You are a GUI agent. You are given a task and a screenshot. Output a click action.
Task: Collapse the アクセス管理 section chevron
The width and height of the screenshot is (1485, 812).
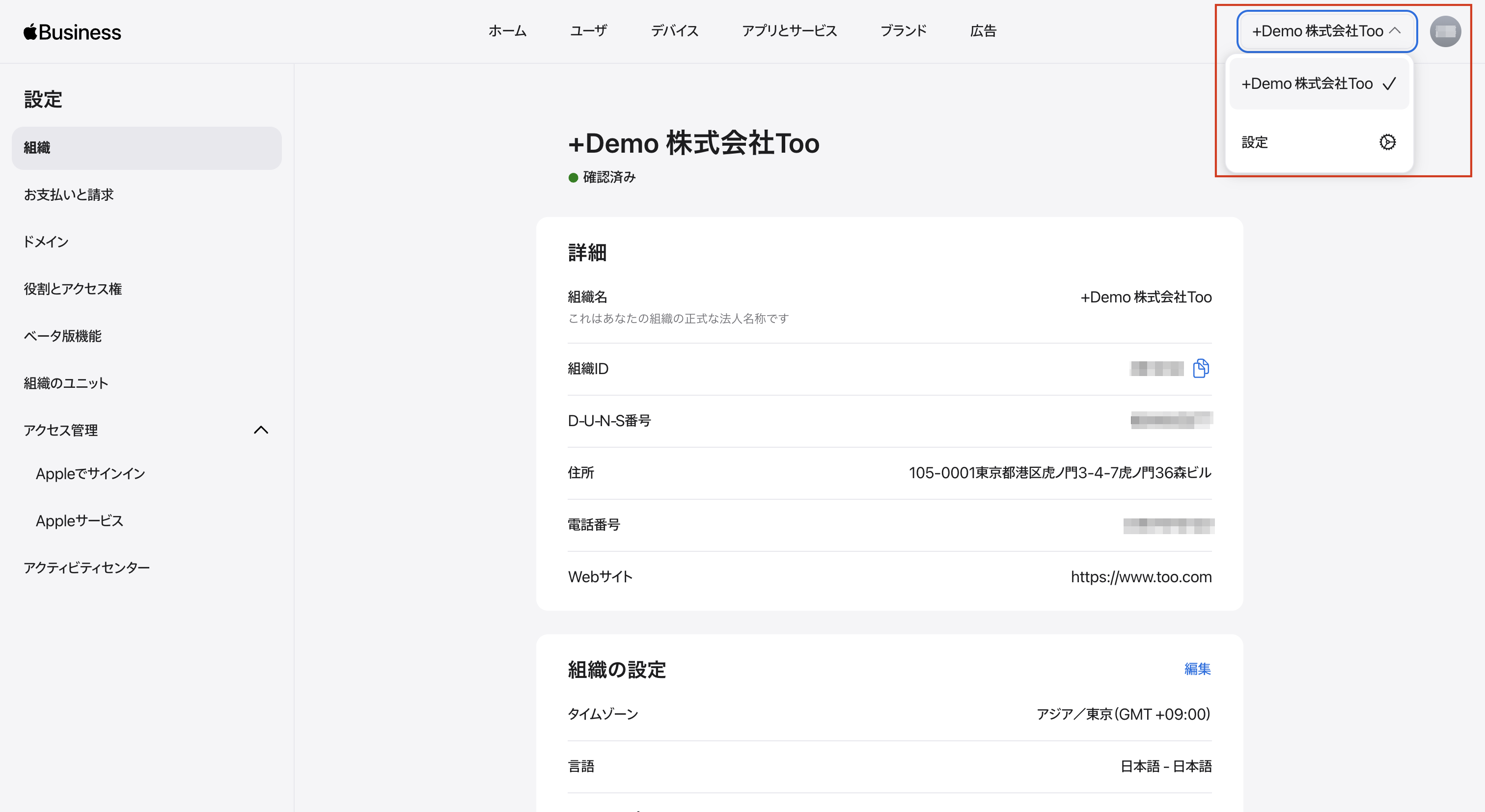(x=261, y=430)
